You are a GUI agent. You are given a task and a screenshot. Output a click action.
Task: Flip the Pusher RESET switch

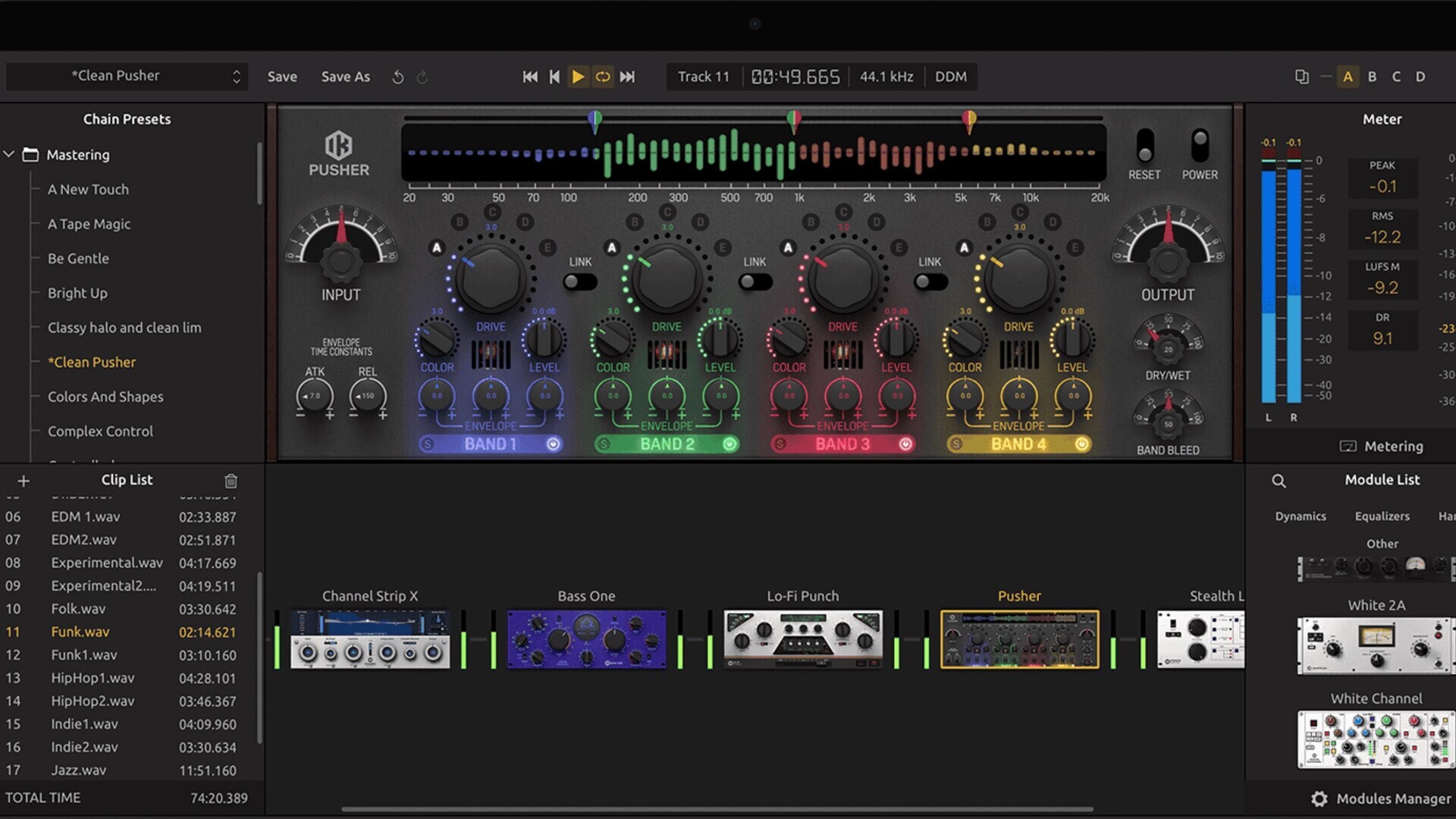point(1144,146)
